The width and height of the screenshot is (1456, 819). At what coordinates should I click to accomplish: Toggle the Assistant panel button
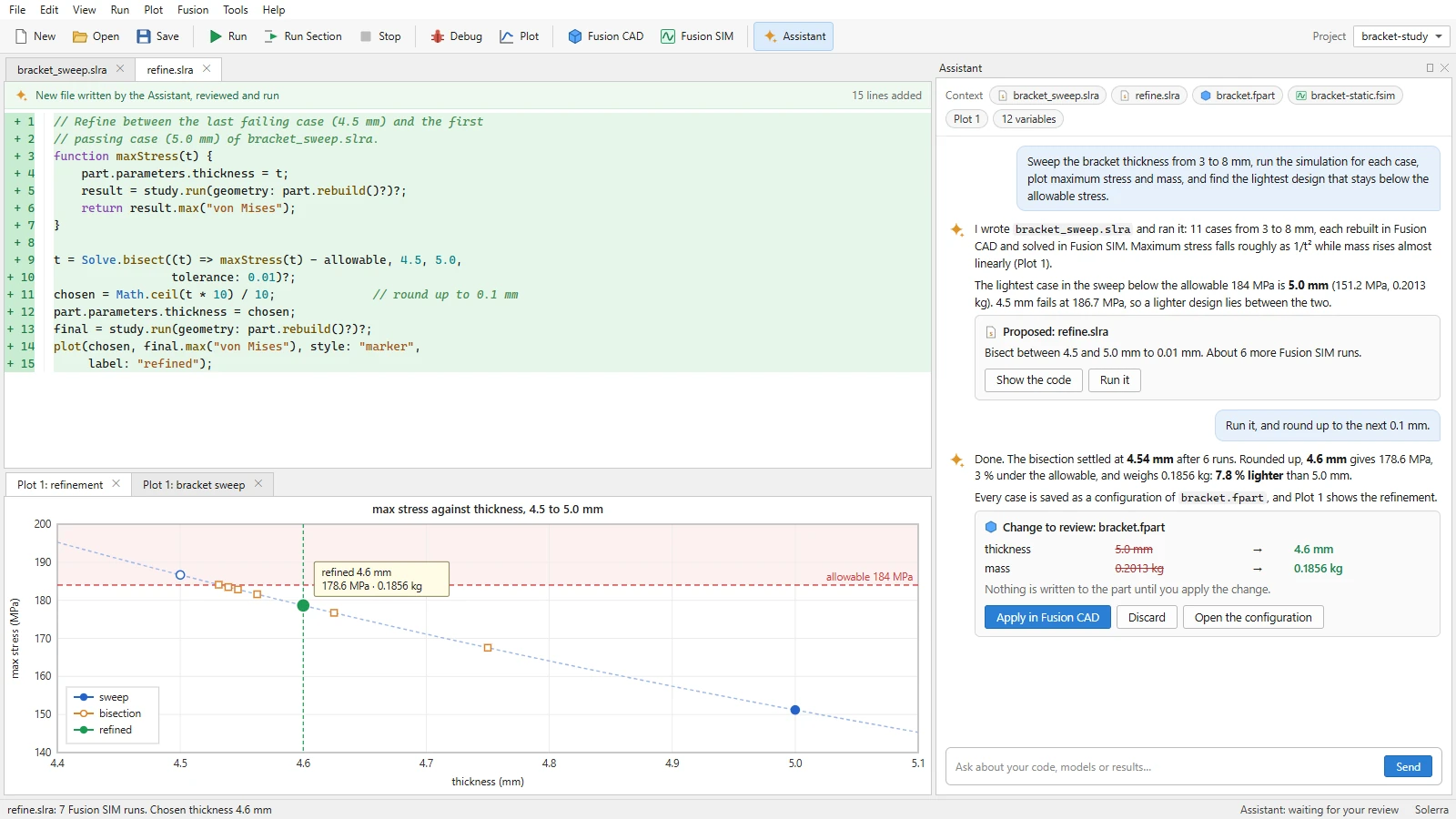(x=794, y=36)
